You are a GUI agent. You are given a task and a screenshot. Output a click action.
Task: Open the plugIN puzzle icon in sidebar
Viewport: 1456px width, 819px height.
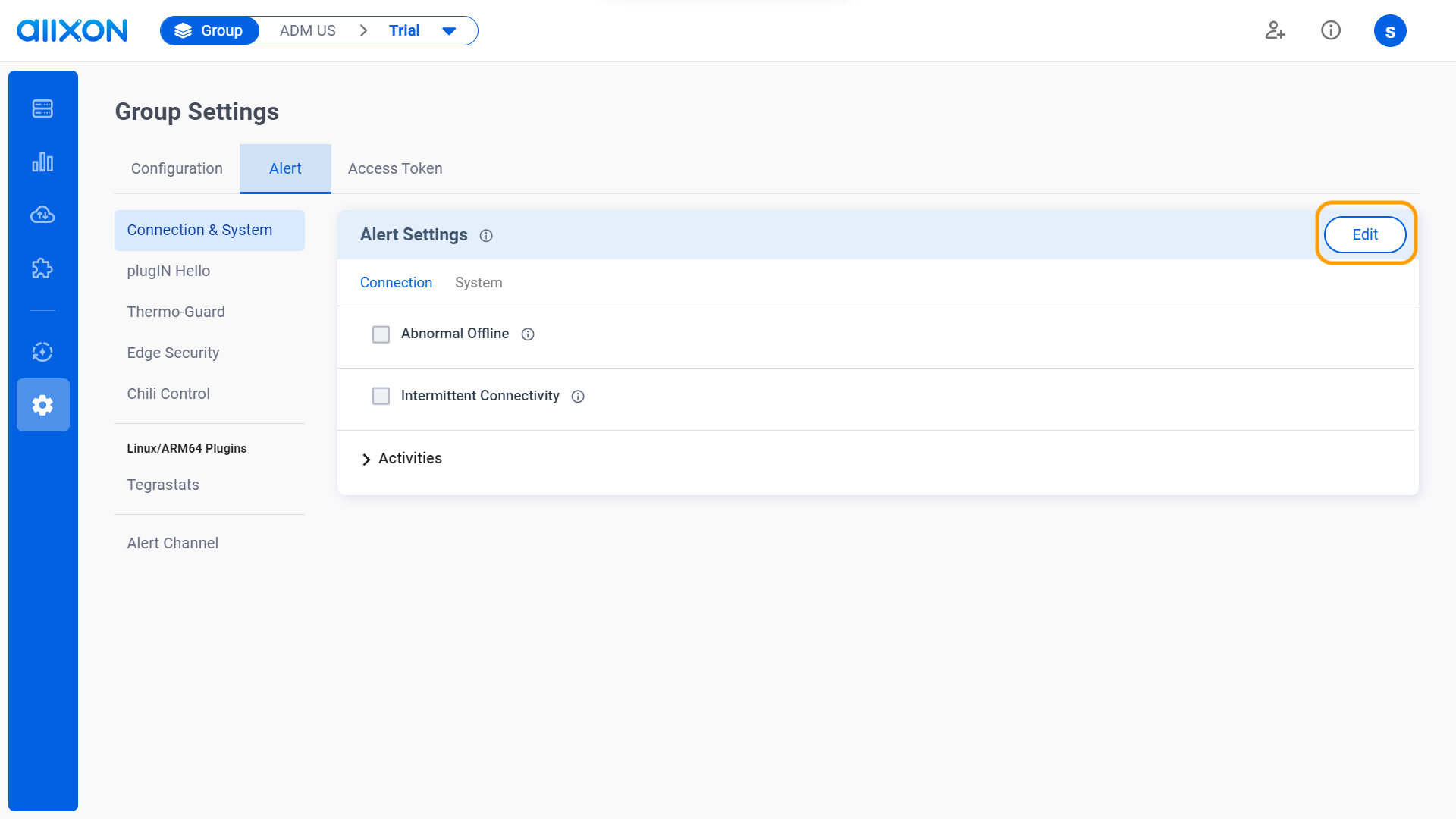(42, 268)
